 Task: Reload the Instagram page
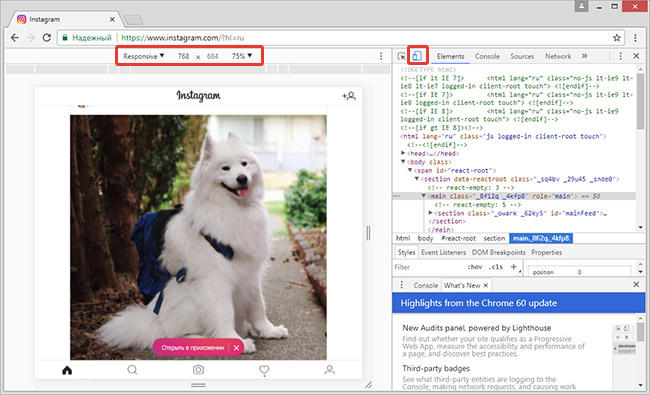pos(47,38)
